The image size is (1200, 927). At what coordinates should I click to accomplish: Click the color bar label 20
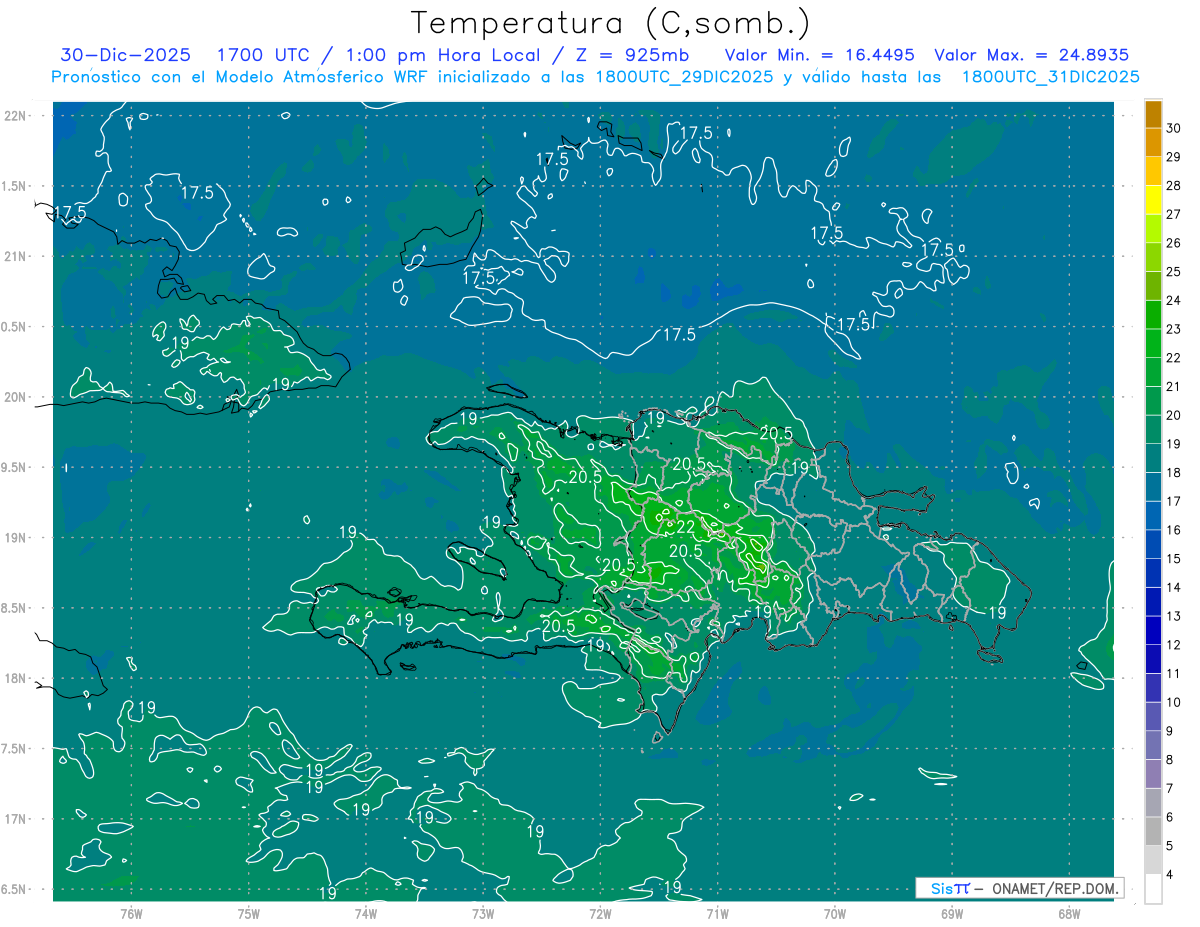coord(1174,415)
